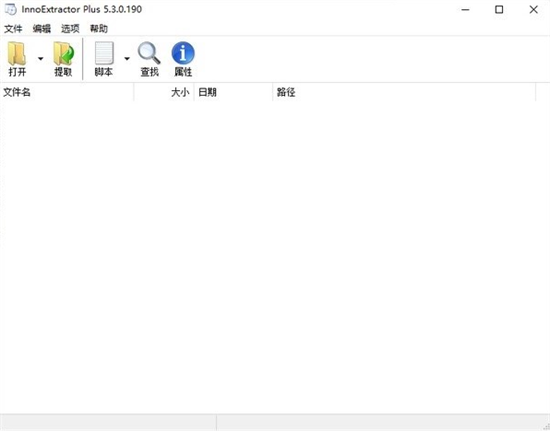This screenshot has width=550, height=431.
Task: Sort by 路径 (Path) column header
Action: click(404, 92)
